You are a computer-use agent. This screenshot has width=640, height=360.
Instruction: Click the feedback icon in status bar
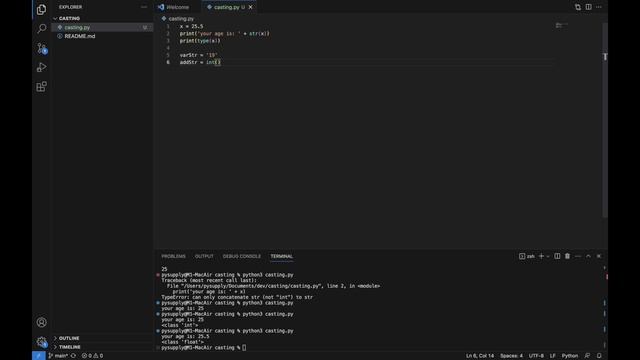[587, 356]
